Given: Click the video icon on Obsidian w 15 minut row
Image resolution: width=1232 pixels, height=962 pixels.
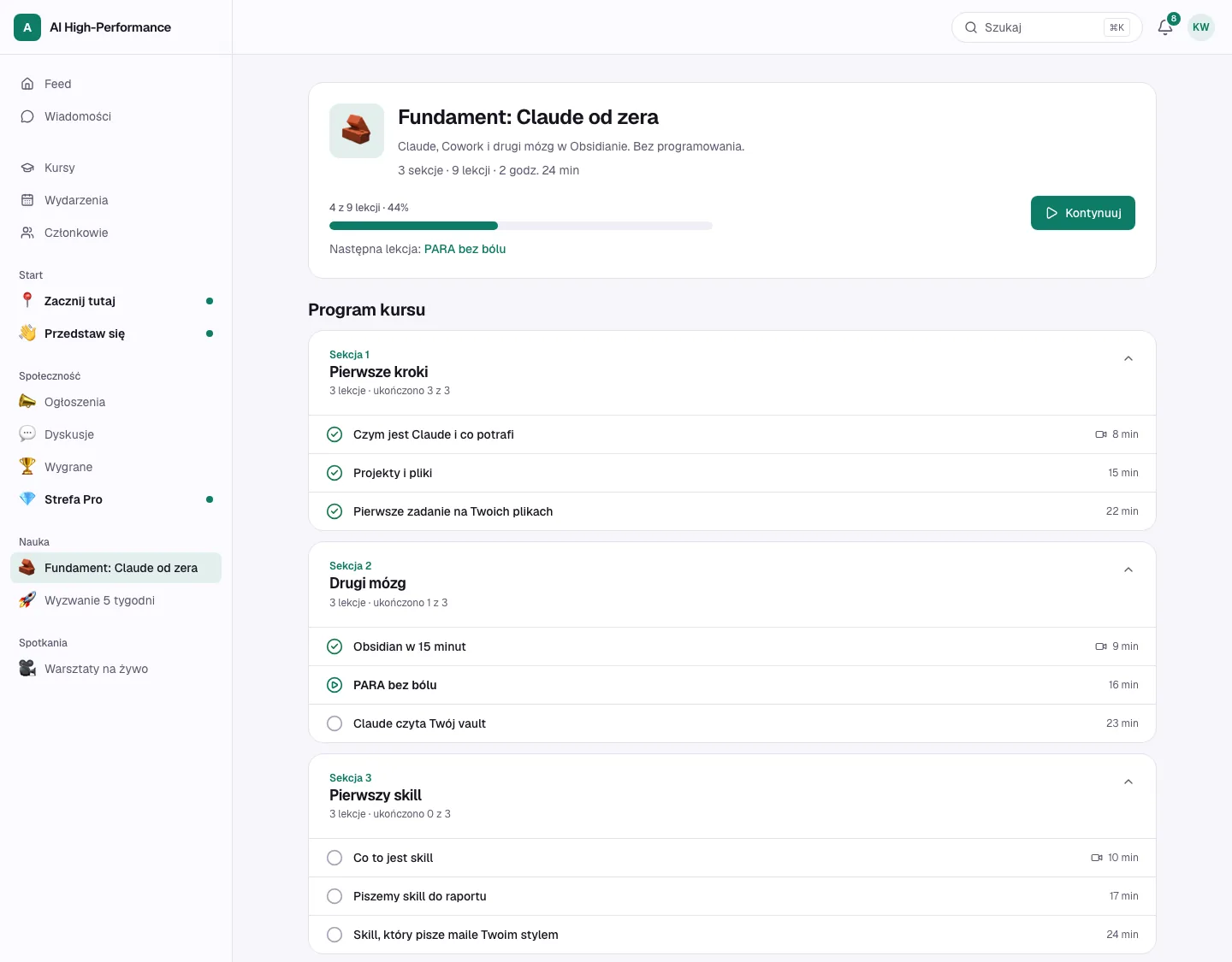Looking at the screenshot, I should [1101, 646].
